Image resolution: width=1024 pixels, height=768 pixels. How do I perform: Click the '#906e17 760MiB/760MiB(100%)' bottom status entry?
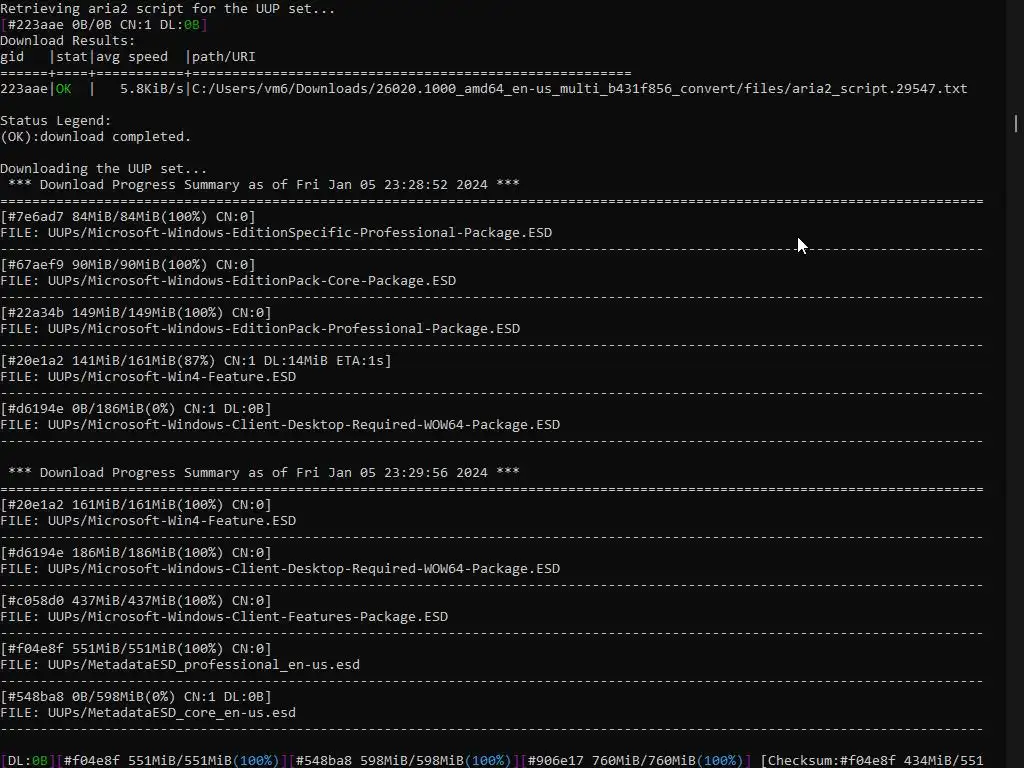(635, 761)
